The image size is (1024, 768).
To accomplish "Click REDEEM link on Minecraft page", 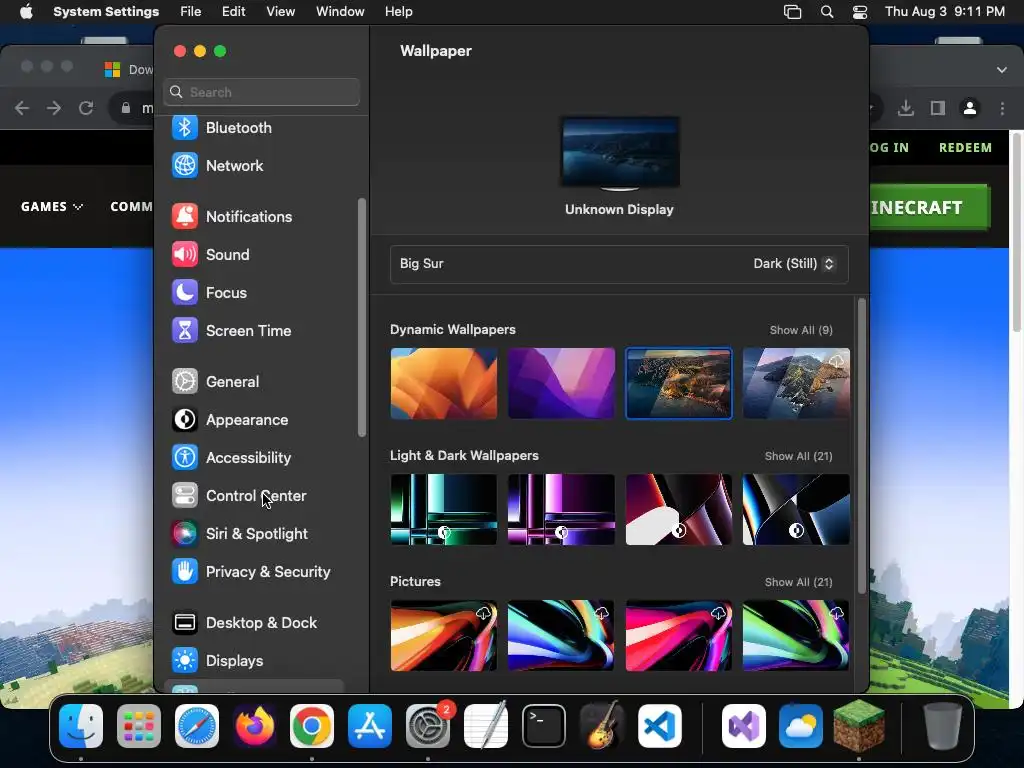I will click(x=965, y=148).
